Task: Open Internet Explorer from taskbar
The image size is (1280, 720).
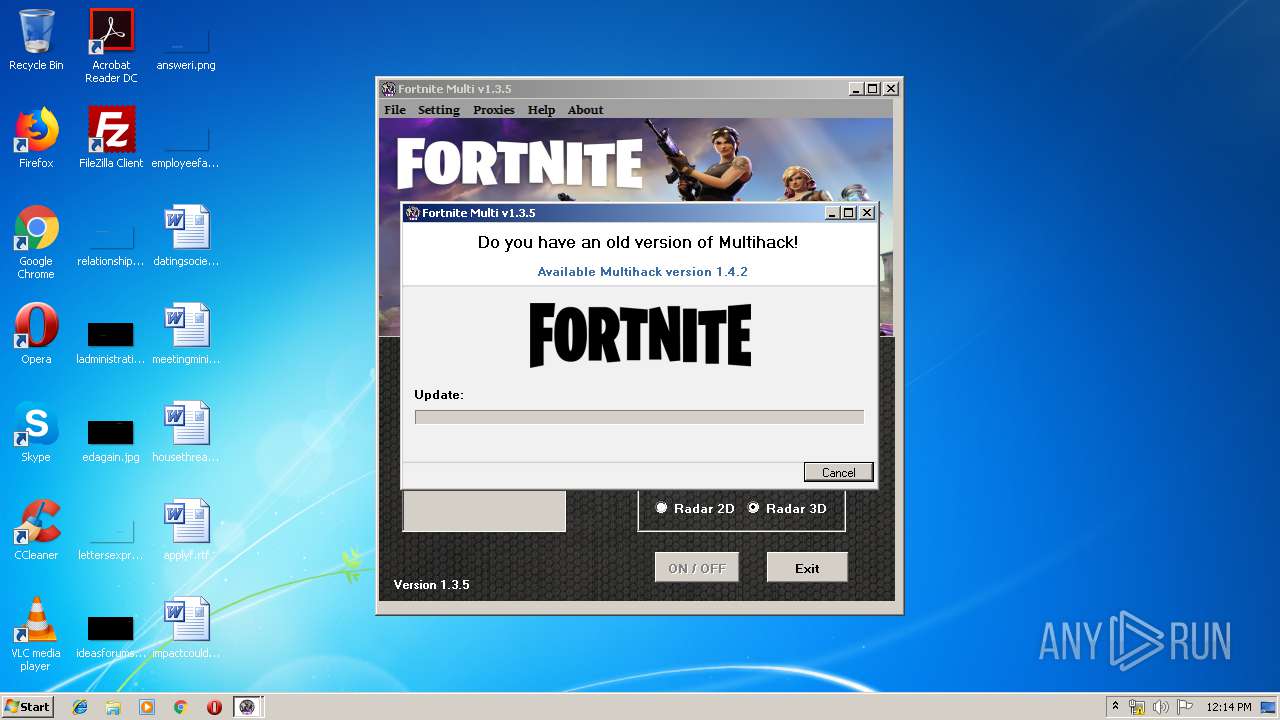Action: point(80,707)
